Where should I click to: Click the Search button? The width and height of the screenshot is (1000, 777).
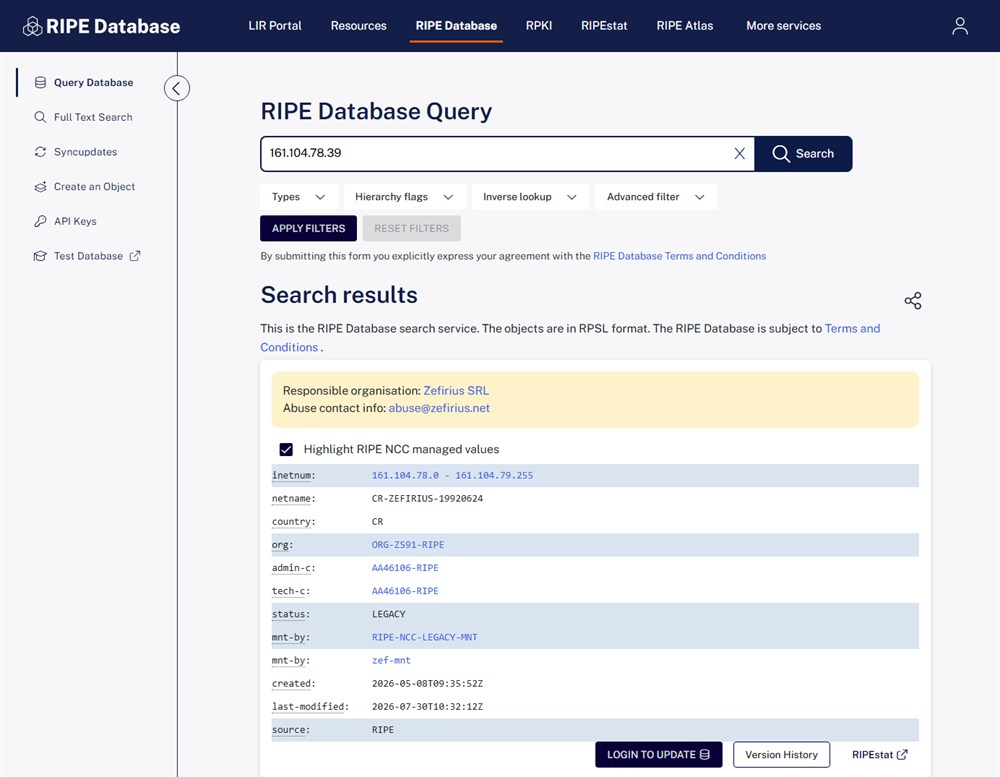(803, 153)
